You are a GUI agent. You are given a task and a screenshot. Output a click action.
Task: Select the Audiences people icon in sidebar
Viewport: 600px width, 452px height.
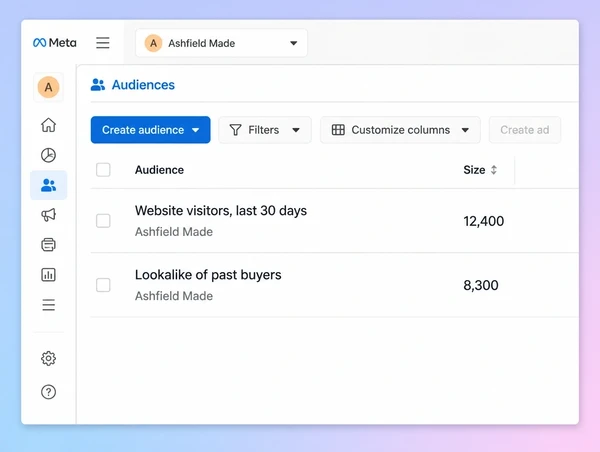point(48,185)
